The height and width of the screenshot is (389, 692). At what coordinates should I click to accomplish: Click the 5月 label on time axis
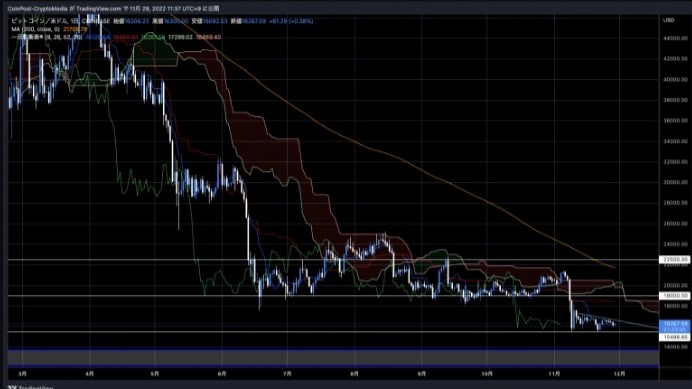[x=154, y=374]
